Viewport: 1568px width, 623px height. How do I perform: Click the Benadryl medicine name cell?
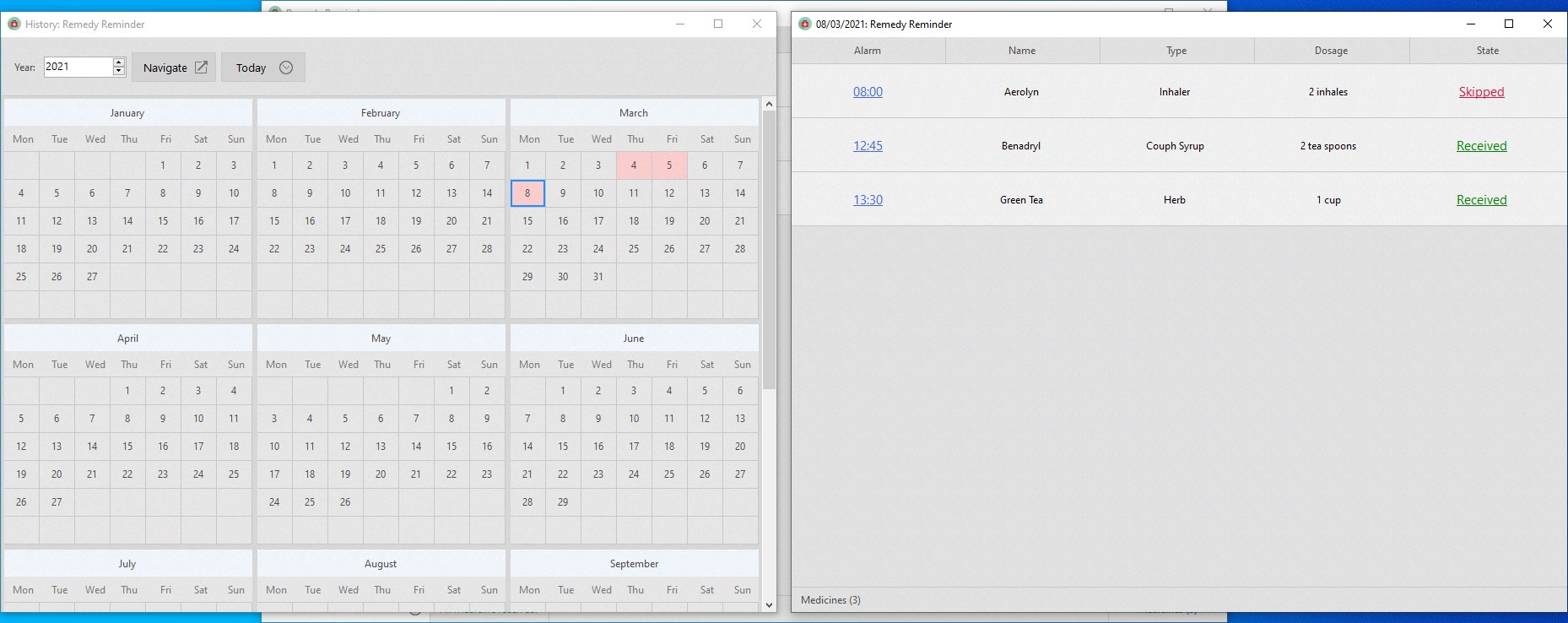pyautogui.click(x=1021, y=146)
